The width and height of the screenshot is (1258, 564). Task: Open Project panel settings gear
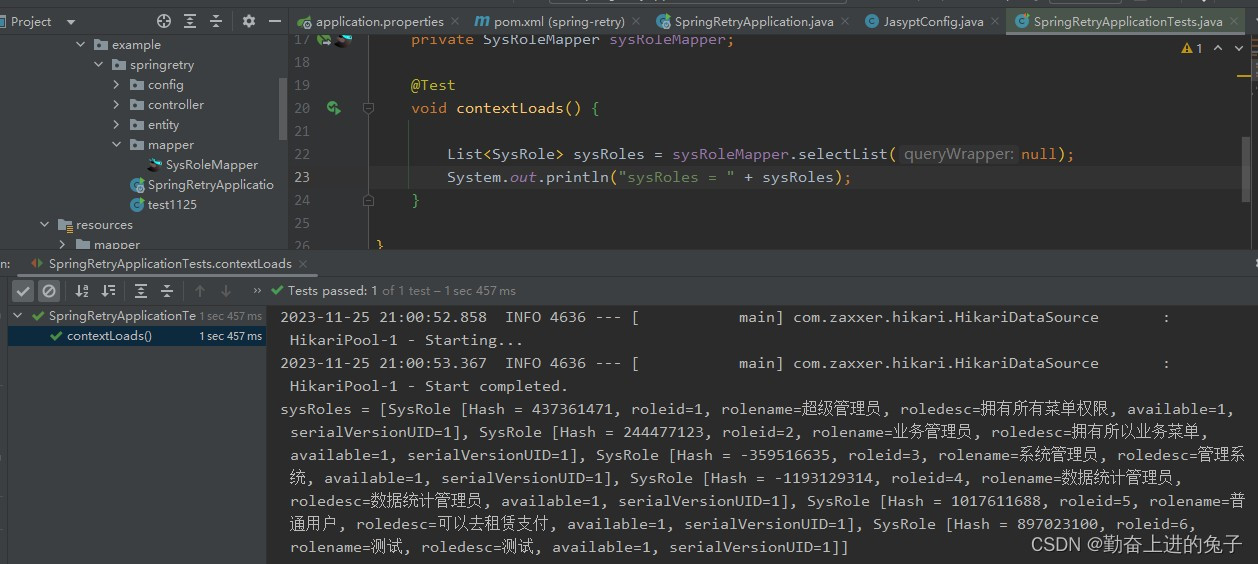click(x=249, y=21)
